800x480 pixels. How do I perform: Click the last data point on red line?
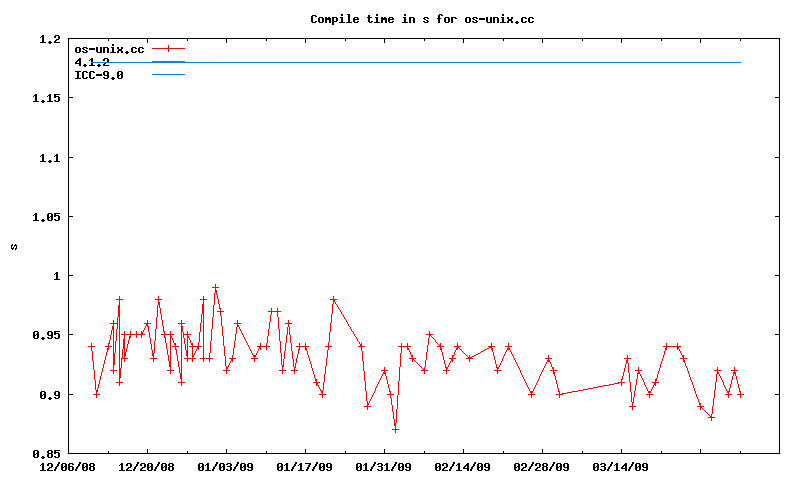tap(740, 394)
